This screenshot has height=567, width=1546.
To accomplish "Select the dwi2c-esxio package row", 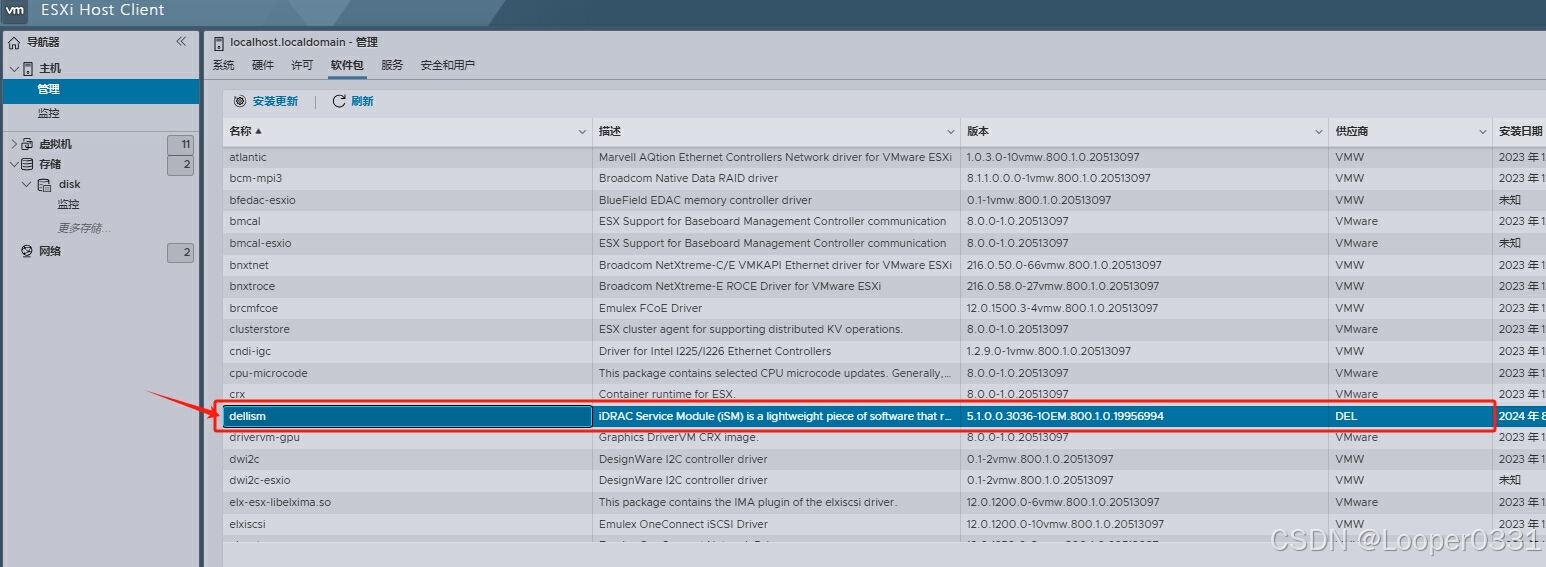I will pyautogui.click(x=884, y=480).
